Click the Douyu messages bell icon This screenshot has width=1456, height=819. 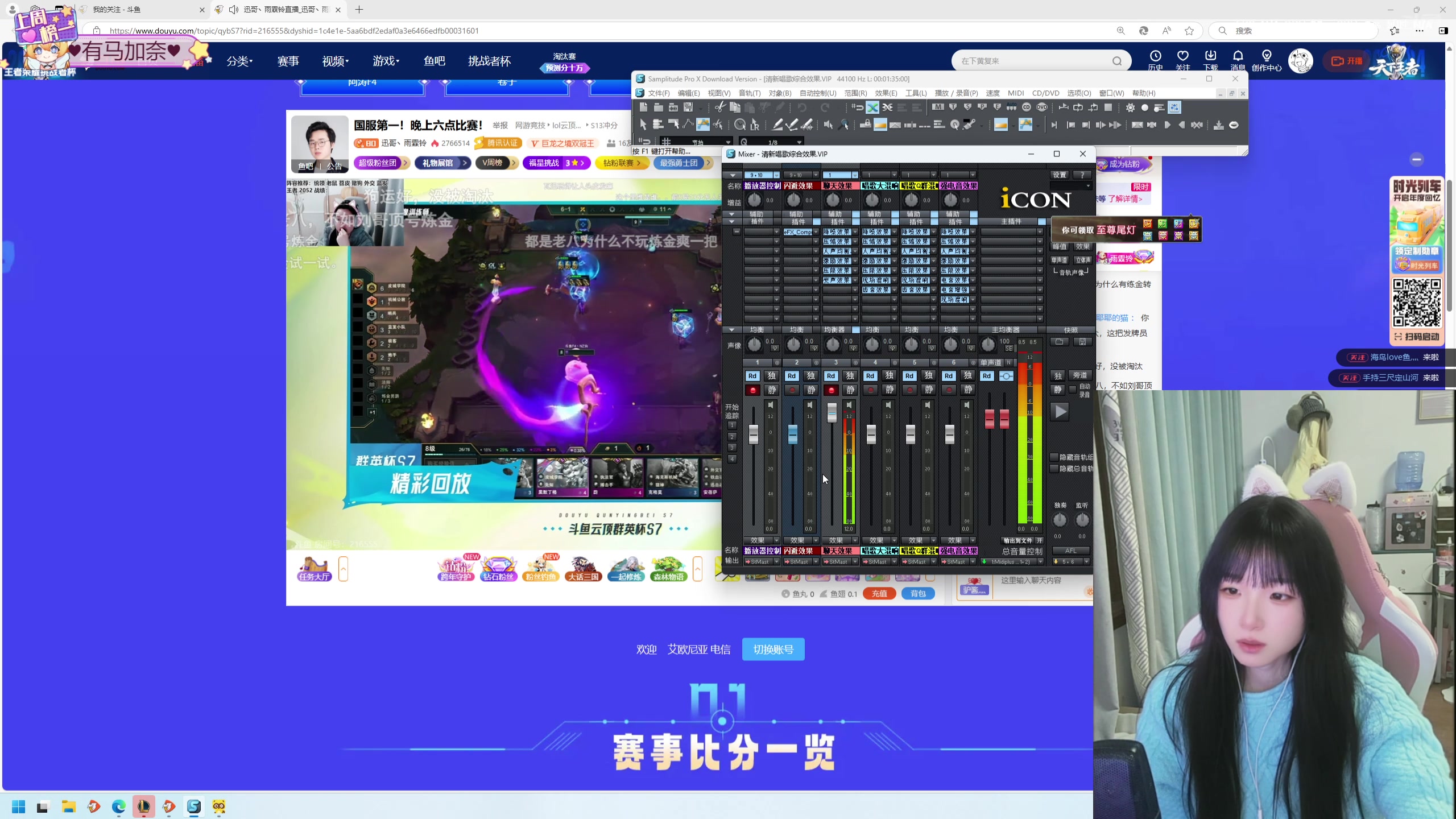click(x=1238, y=56)
